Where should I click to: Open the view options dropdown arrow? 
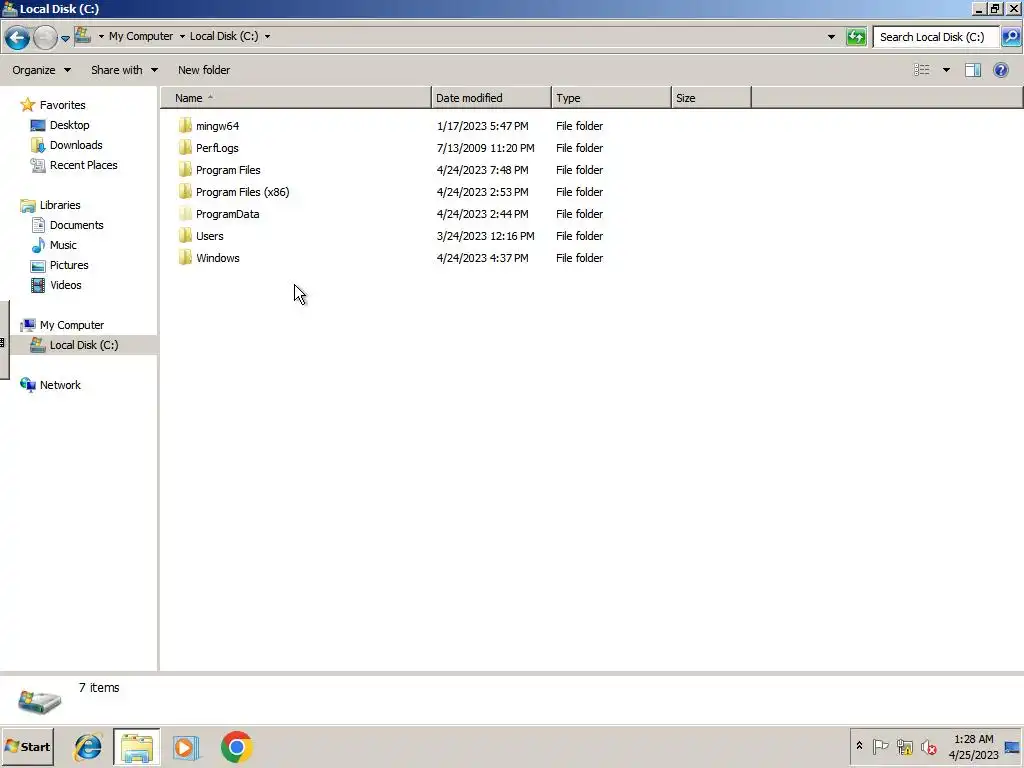[946, 70]
